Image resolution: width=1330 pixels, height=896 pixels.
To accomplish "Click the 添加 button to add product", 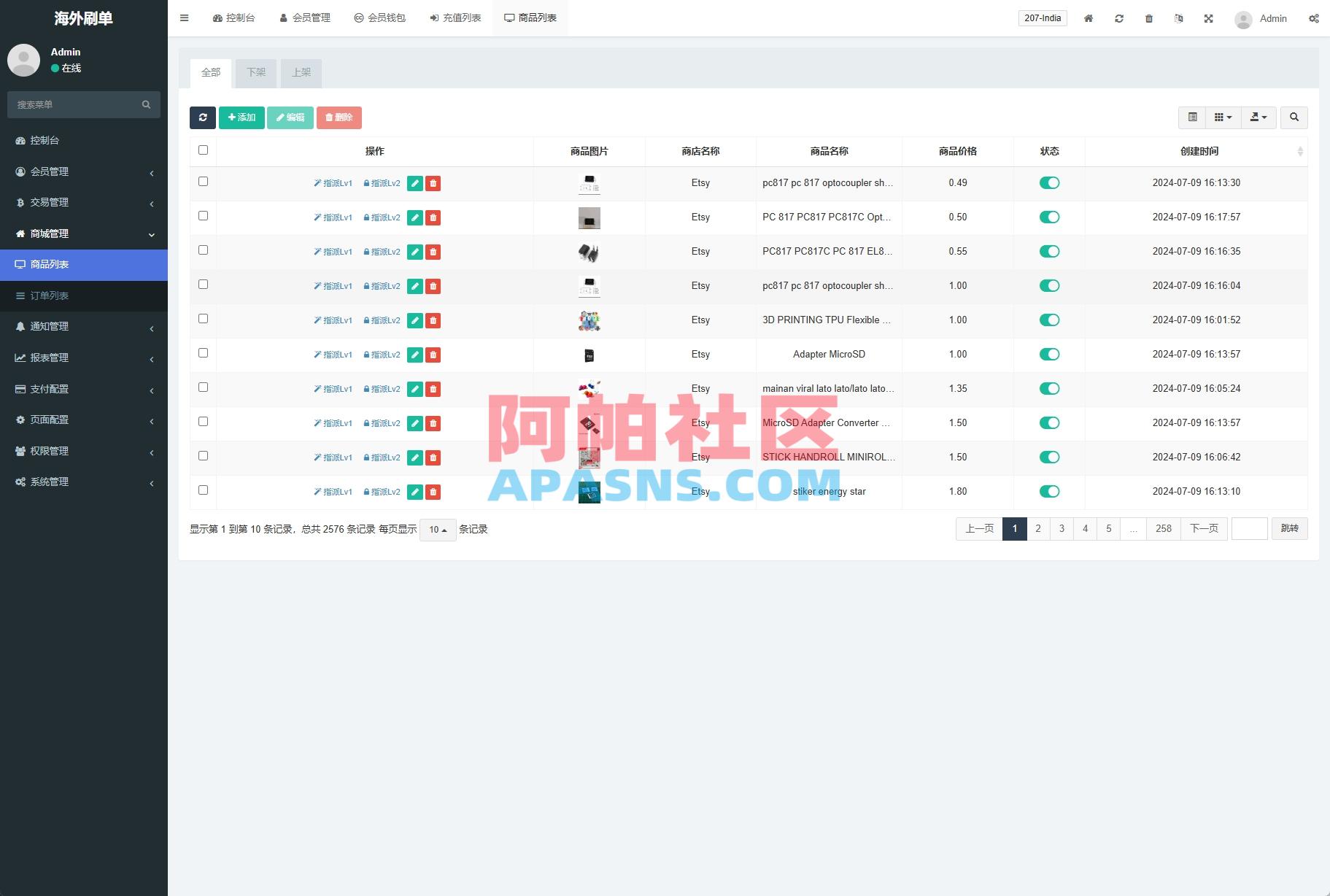I will click(x=241, y=117).
